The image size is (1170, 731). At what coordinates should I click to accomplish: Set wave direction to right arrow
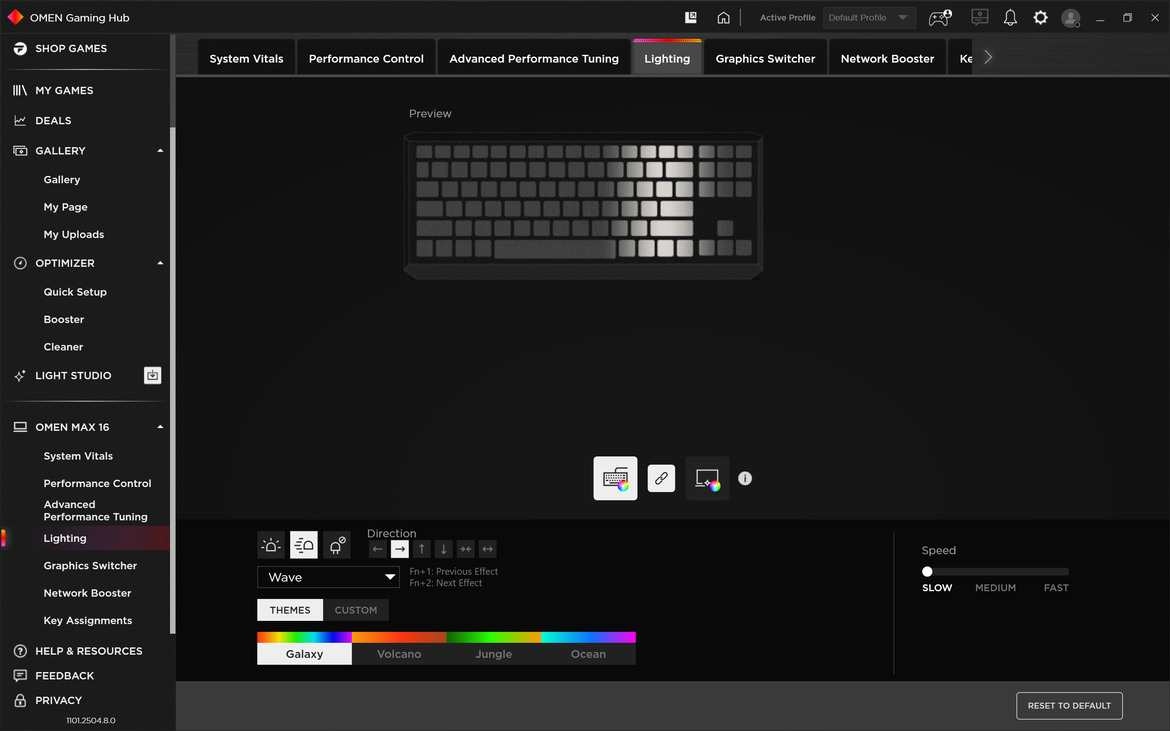[x=400, y=549]
